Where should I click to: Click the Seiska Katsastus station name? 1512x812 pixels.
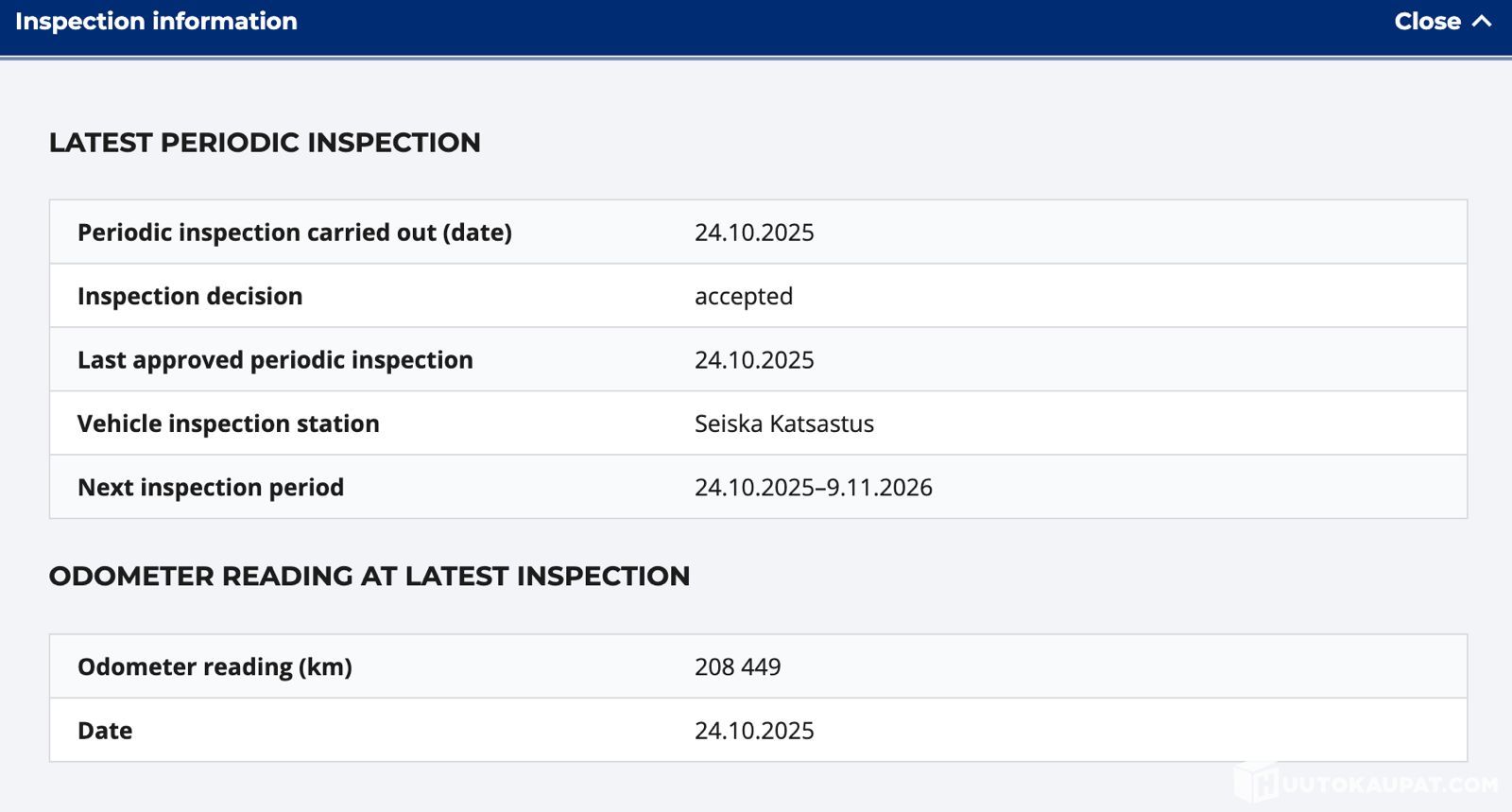pyautogui.click(x=784, y=423)
